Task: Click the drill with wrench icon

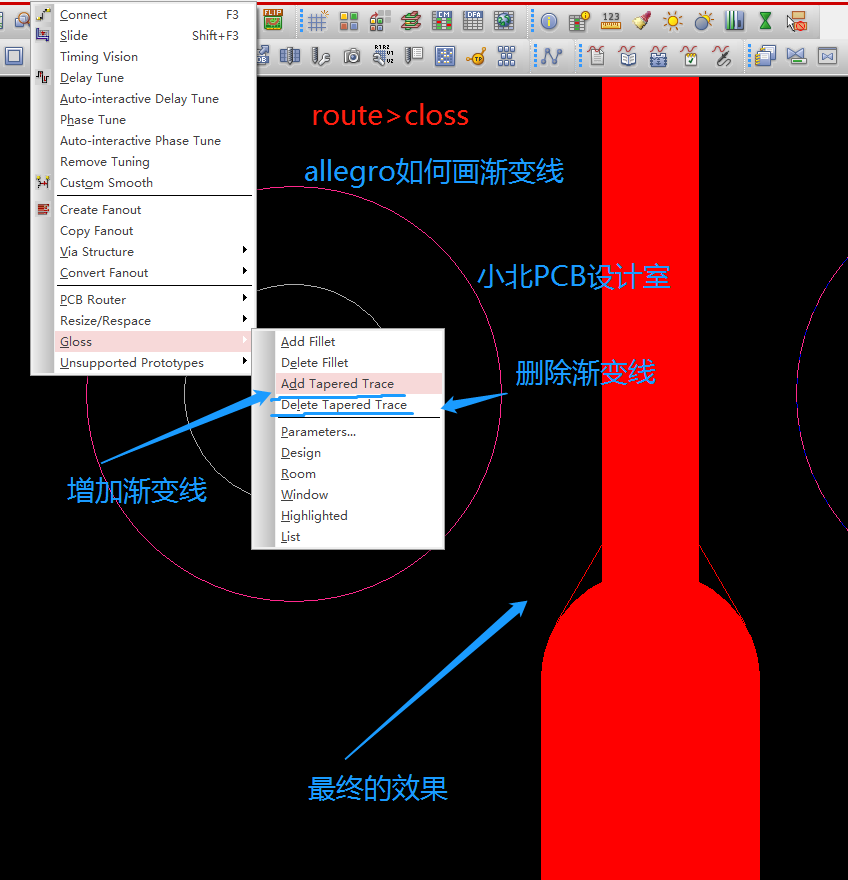Action: (x=321, y=56)
